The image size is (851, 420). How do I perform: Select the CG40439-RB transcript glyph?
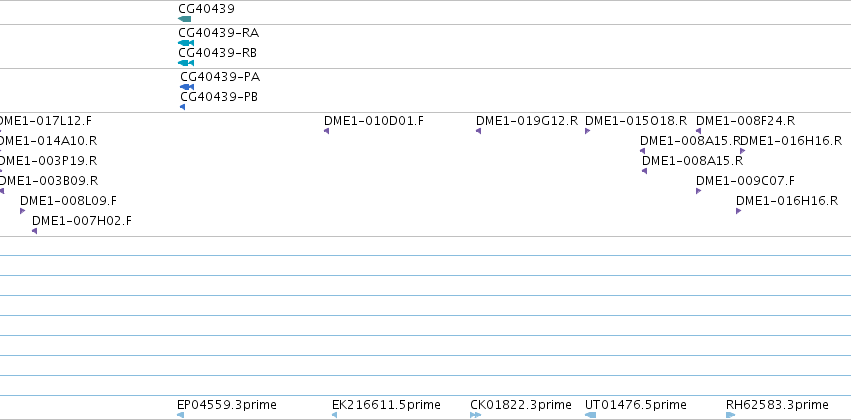tap(186, 63)
